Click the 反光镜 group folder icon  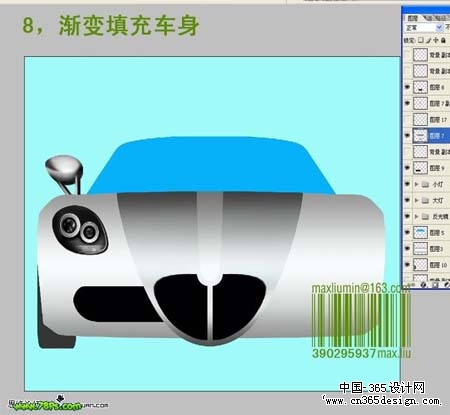tap(425, 217)
